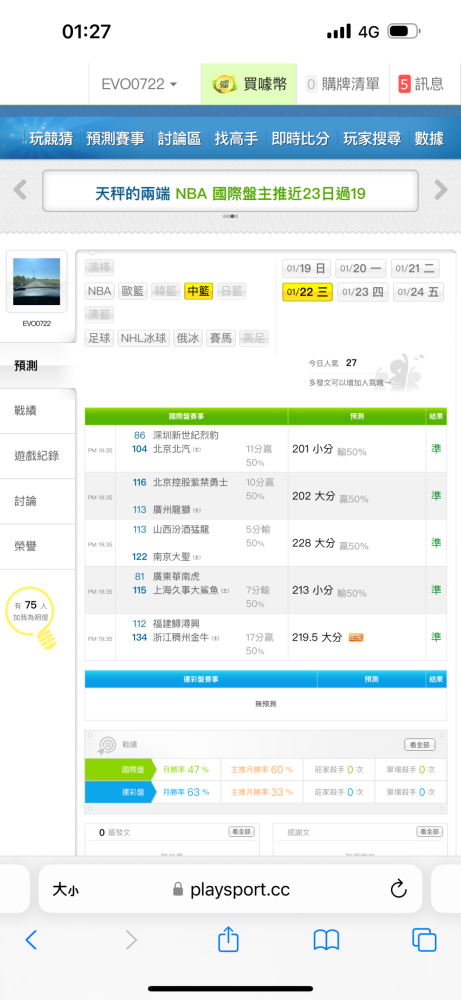The width and height of the screenshot is (461, 1000).
Task: Open the EVO0722 account dropdown
Action: click(139, 84)
